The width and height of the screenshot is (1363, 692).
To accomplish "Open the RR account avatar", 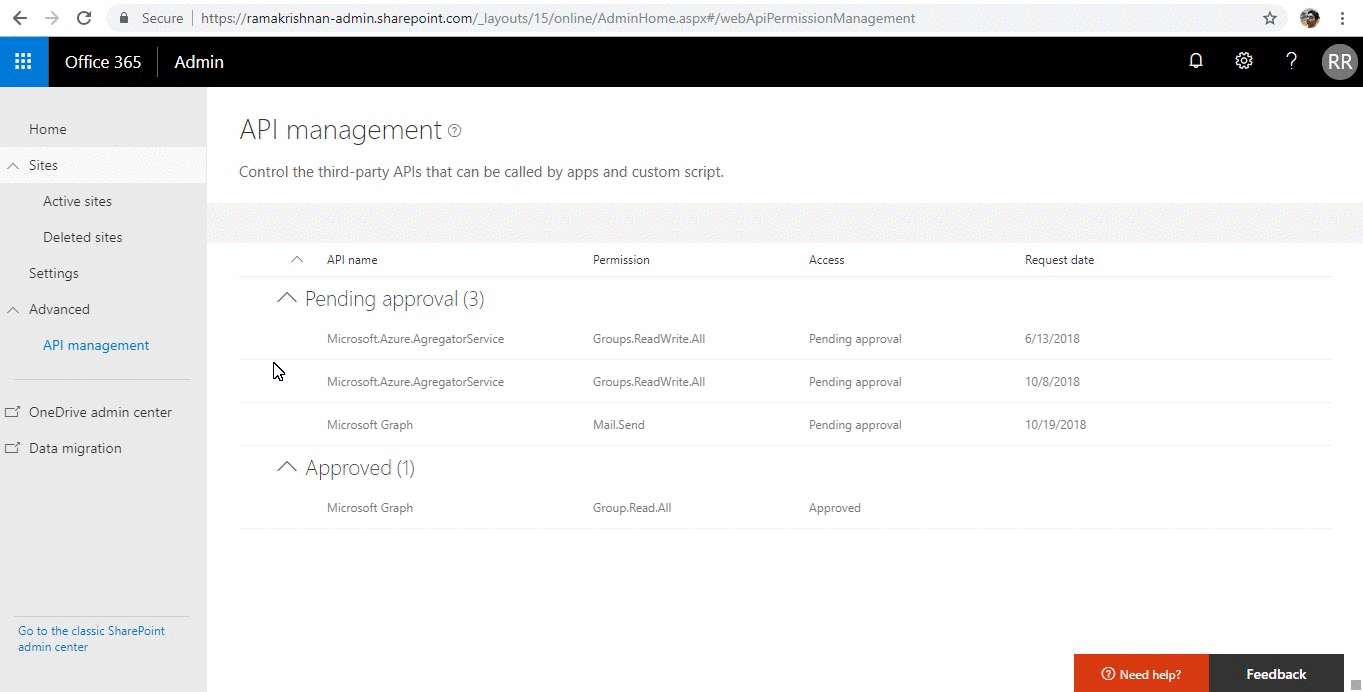I will tap(1340, 62).
